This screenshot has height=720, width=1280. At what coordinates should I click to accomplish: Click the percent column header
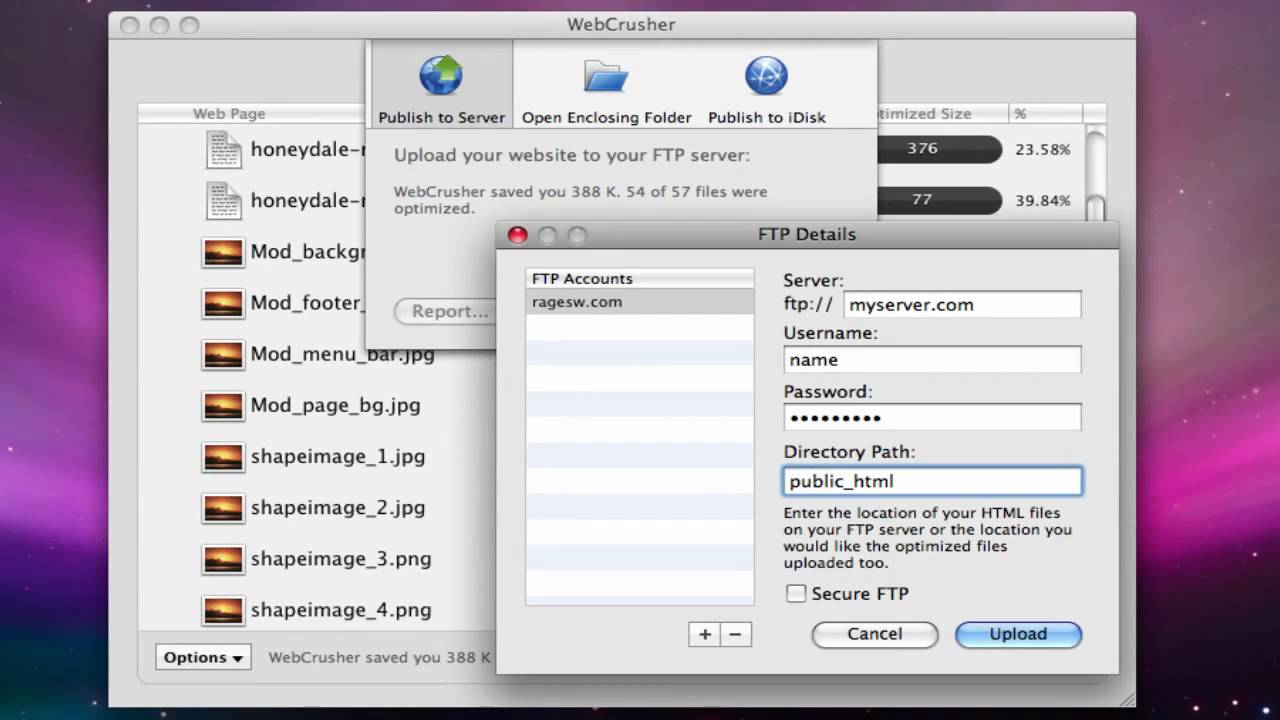coord(1044,114)
